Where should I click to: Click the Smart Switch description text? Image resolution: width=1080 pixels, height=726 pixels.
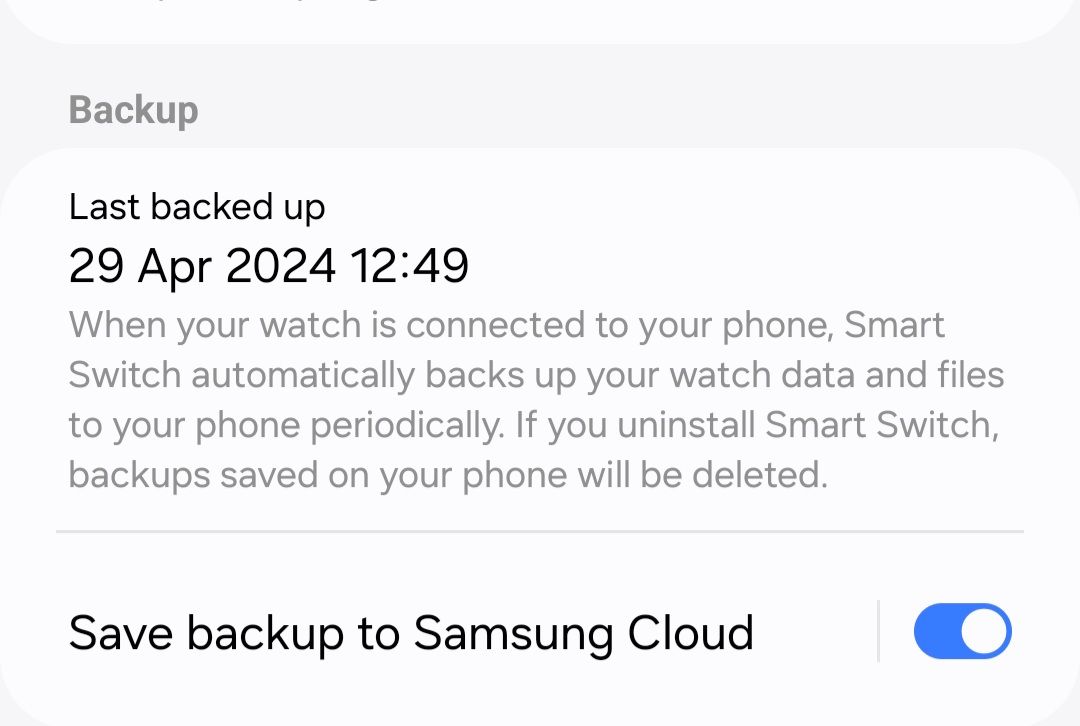pos(537,399)
